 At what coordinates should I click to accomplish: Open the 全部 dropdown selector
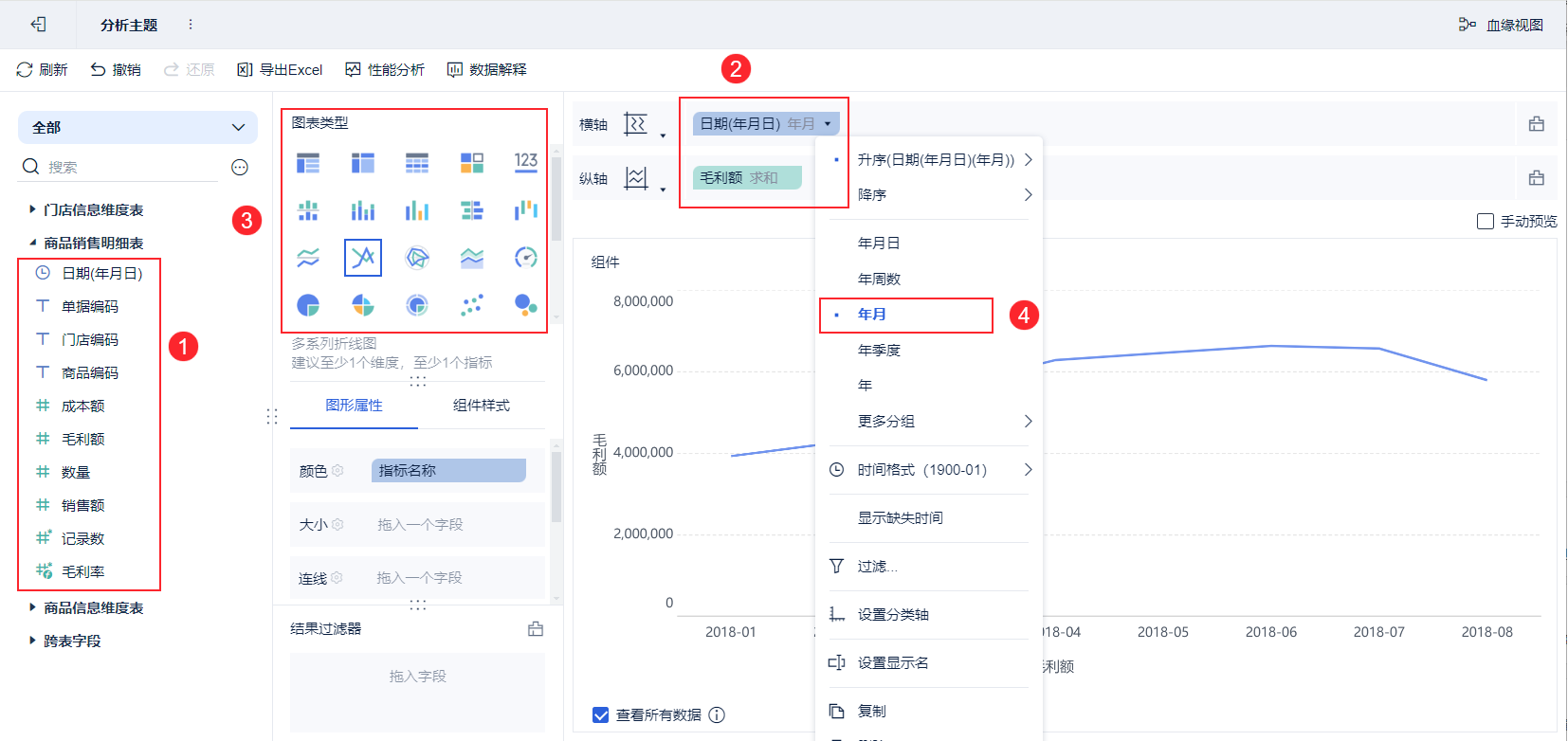(137, 127)
